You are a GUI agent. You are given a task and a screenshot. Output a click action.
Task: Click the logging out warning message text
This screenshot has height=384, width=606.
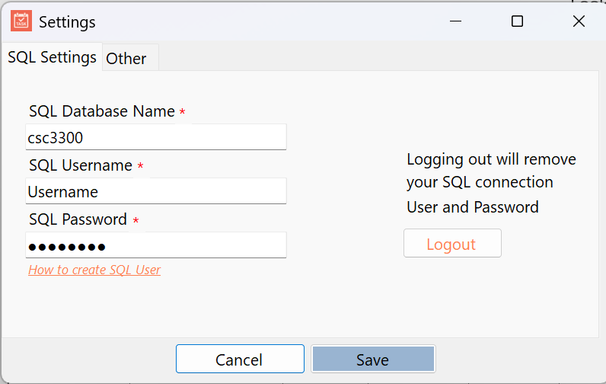pos(491,184)
